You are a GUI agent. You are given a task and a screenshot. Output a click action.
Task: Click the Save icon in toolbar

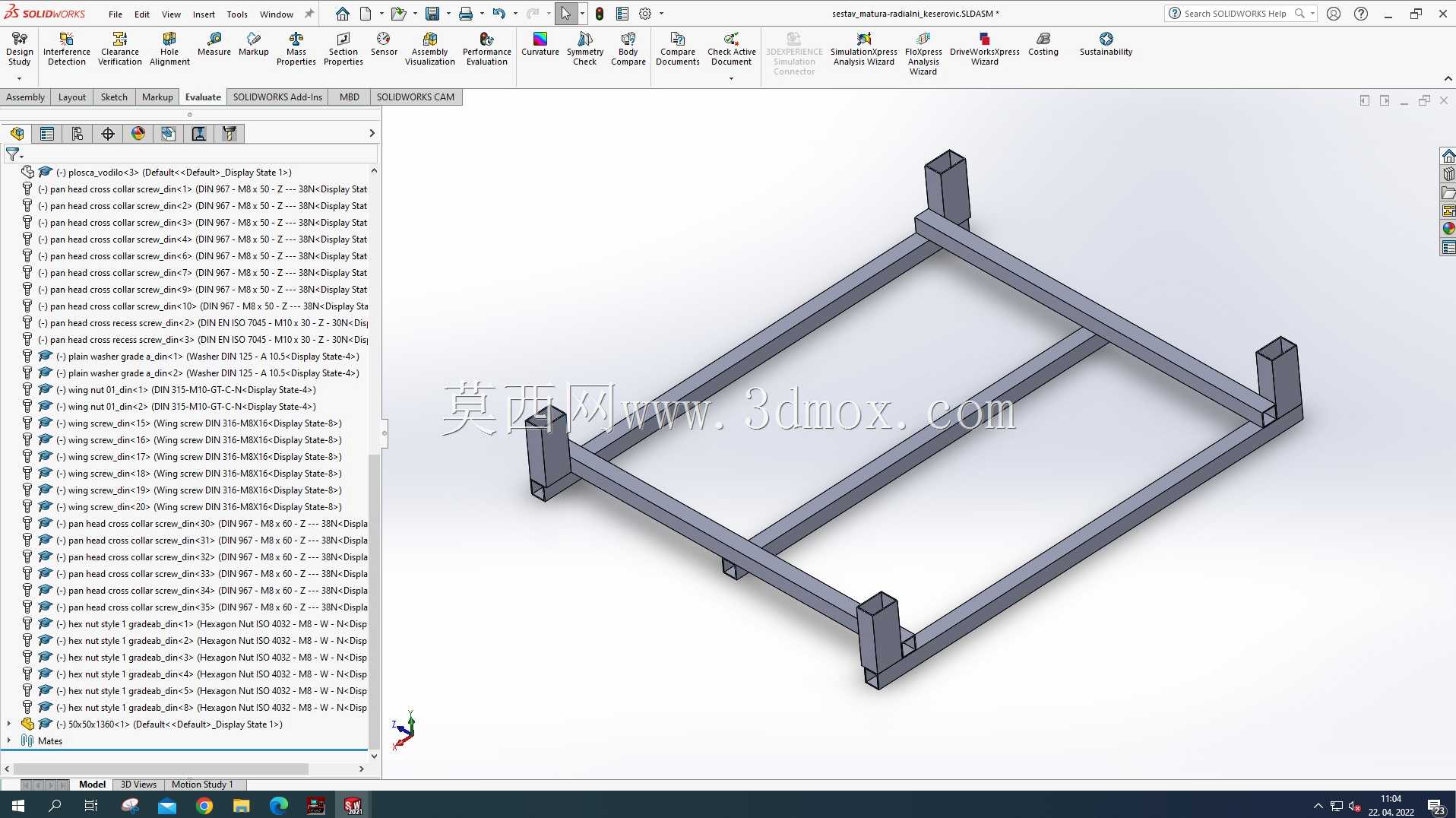pos(432,14)
